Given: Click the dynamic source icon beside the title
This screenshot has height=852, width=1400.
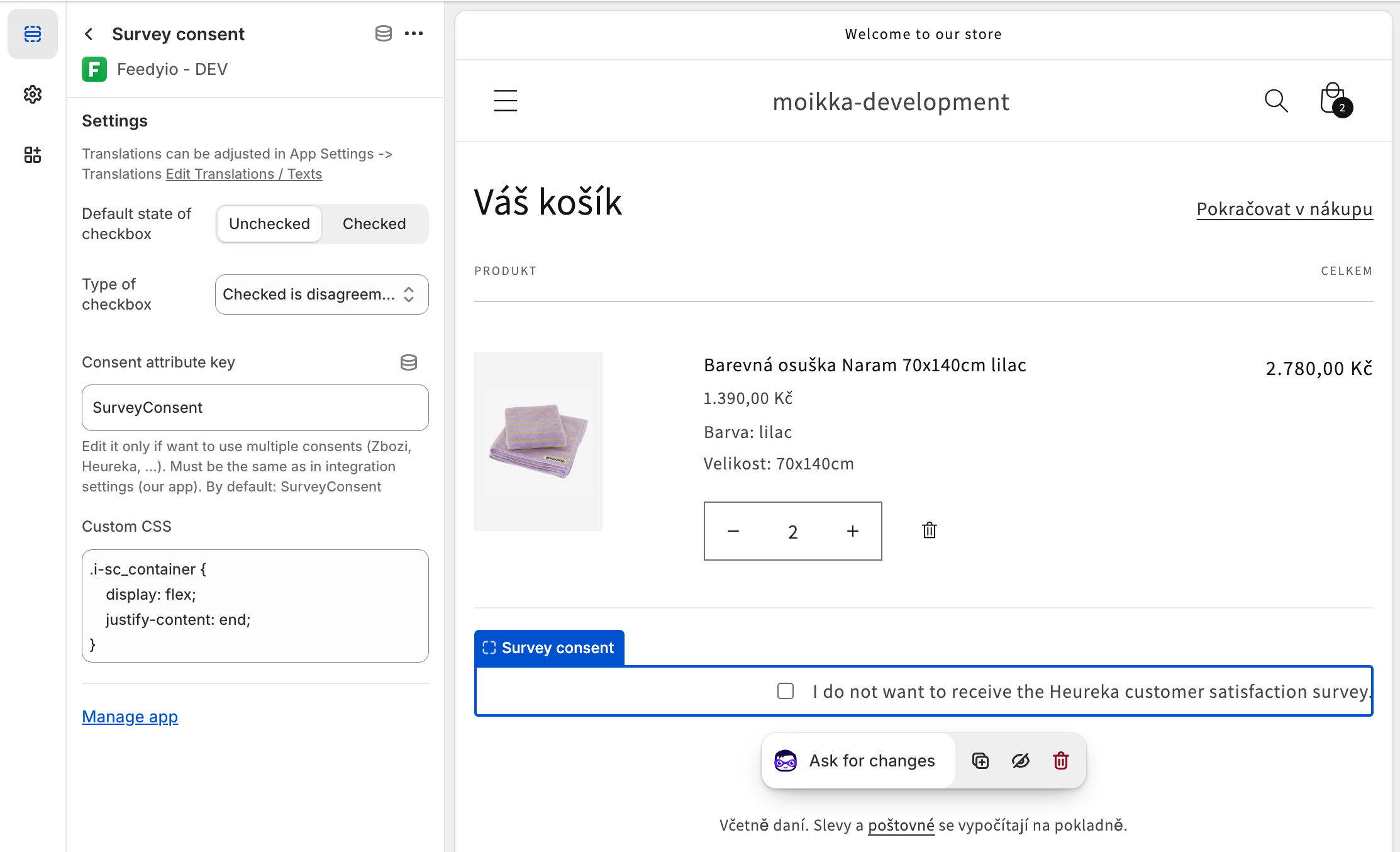Looking at the screenshot, I should click(x=383, y=33).
